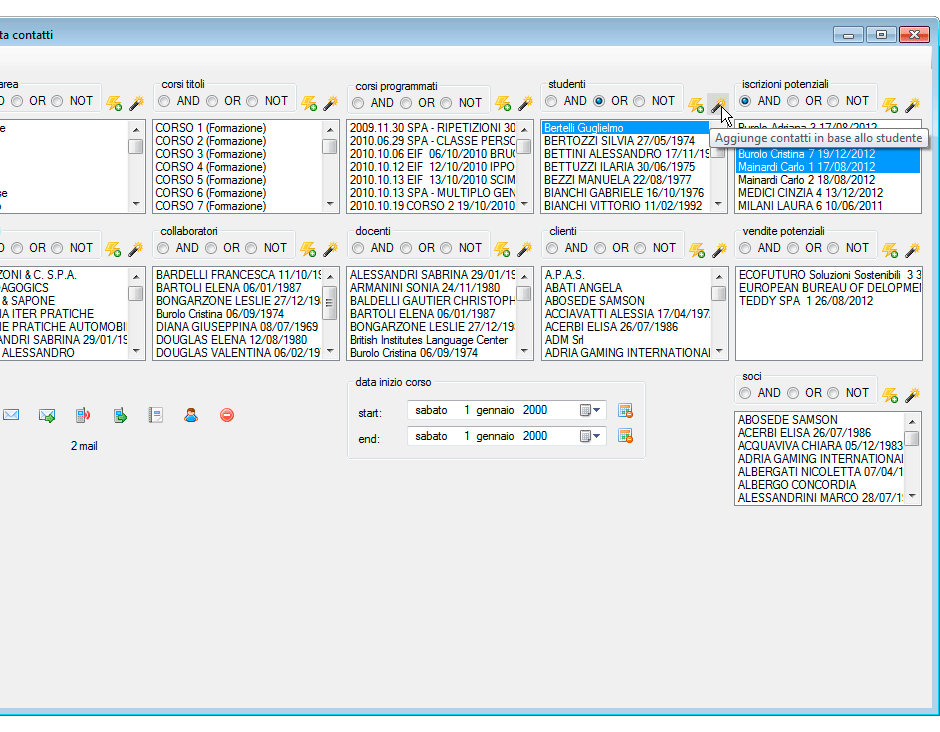Click the studenti wand to add contacts by student
This screenshot has height=732, width=940.
[718, 105]
